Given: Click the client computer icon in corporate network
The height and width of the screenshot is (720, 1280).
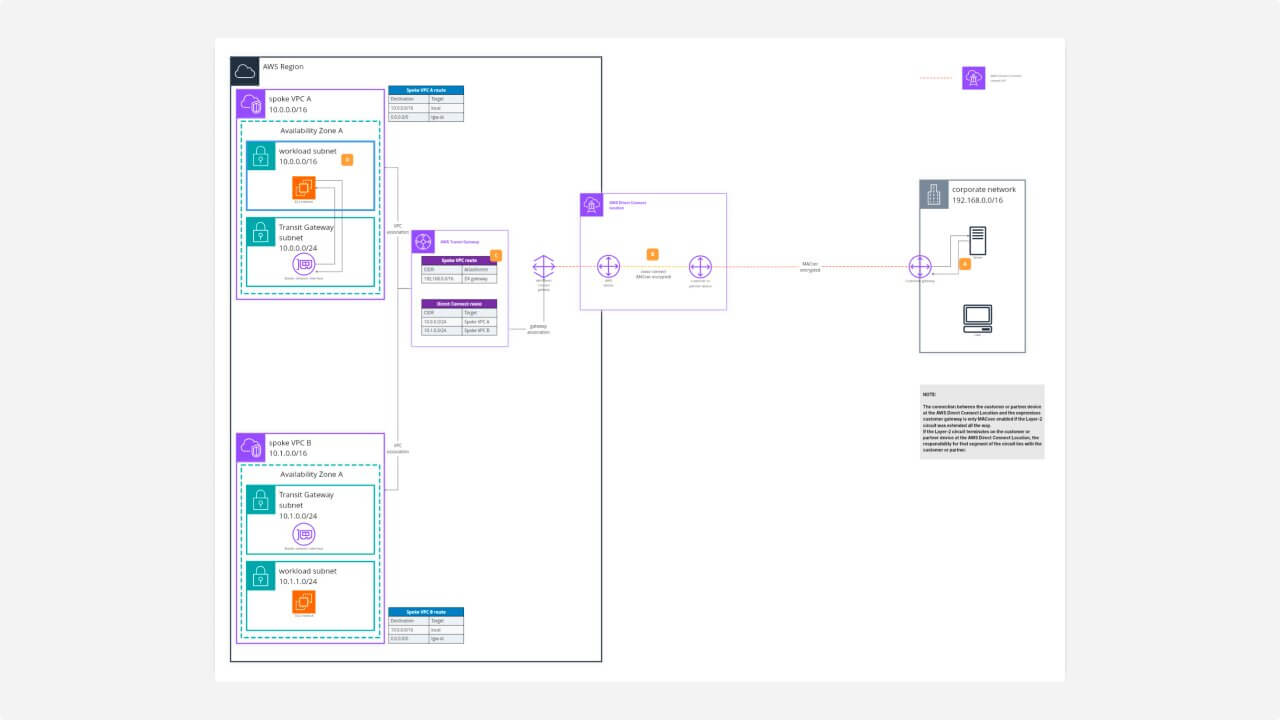Looking at the screenshot, I should 977,318.
